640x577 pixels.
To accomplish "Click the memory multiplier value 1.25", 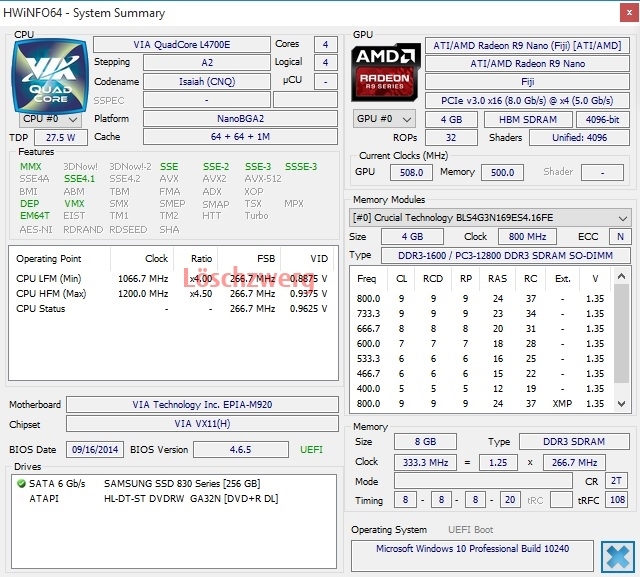I will (x=498, y=463).
